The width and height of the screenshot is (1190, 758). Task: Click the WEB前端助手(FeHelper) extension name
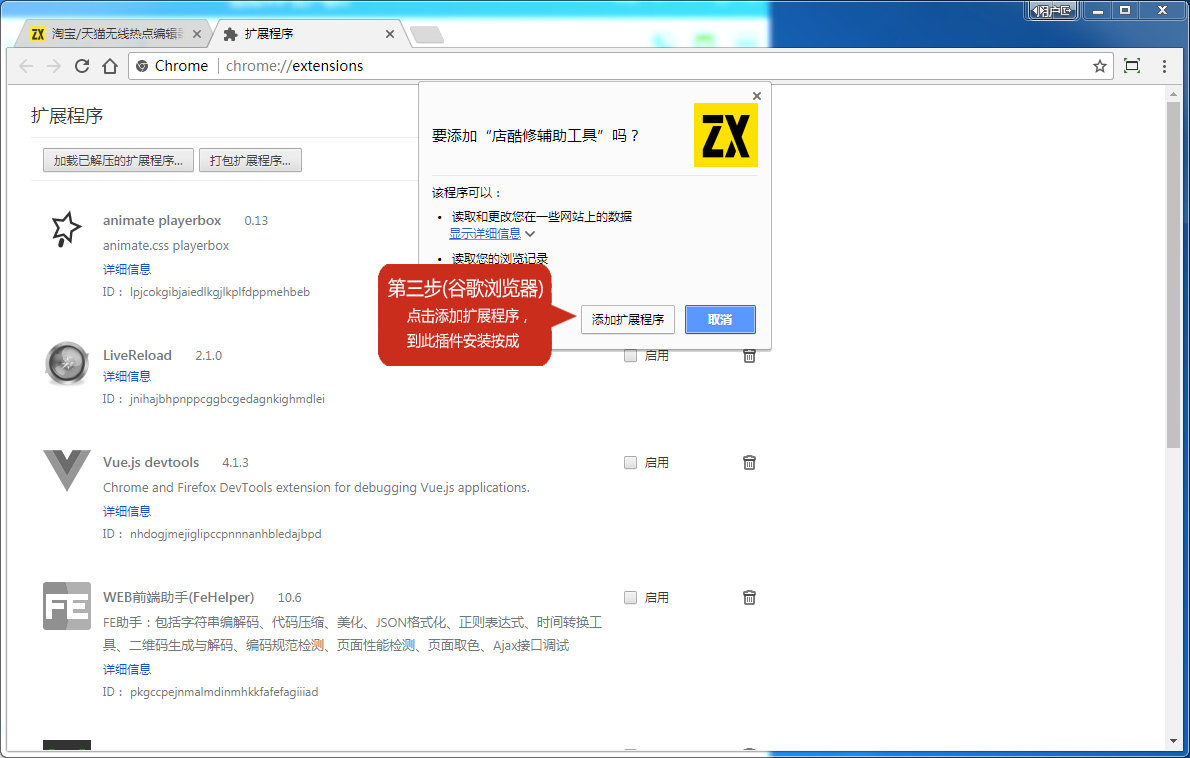click(x=178, y=597)
